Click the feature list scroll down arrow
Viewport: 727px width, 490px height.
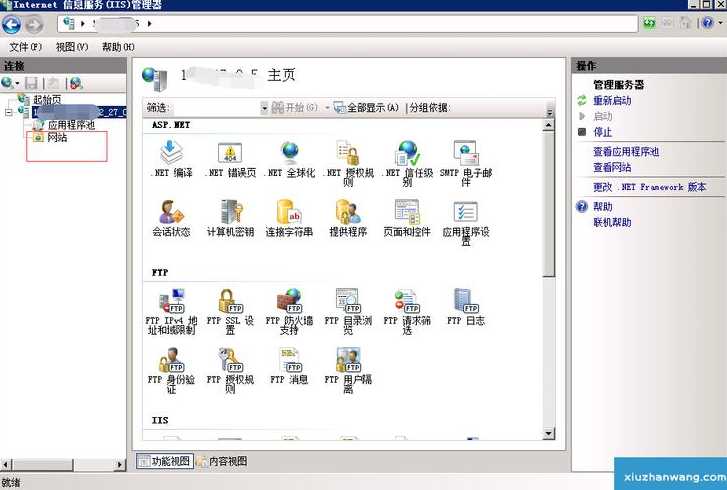tap(548, 434)
